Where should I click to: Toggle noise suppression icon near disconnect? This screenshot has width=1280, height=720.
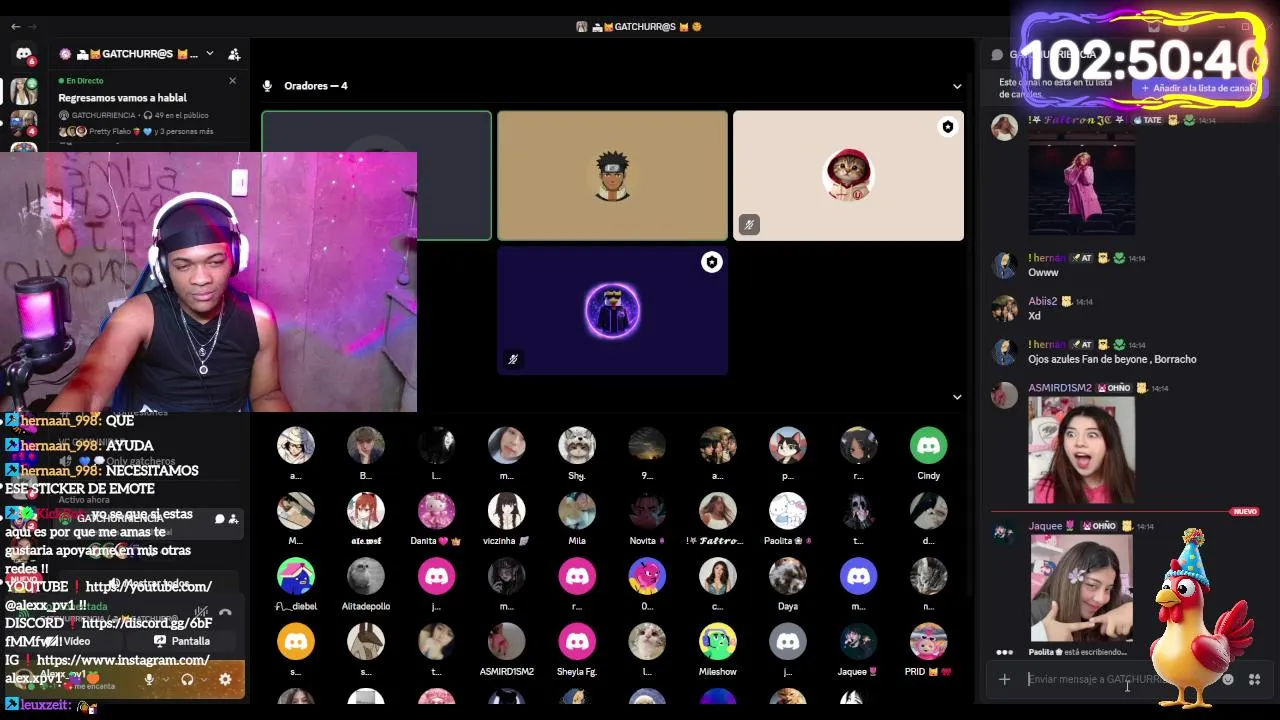[x=201, y=612]
